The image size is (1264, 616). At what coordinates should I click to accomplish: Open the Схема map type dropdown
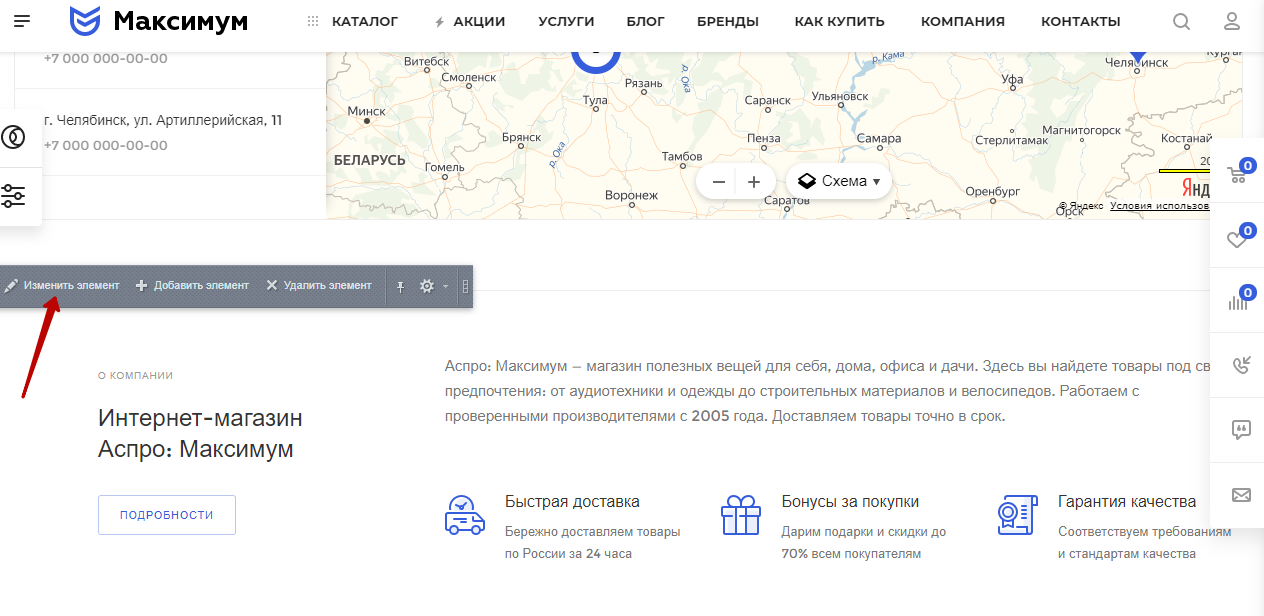pyautogui.click(x=839, y=182)
